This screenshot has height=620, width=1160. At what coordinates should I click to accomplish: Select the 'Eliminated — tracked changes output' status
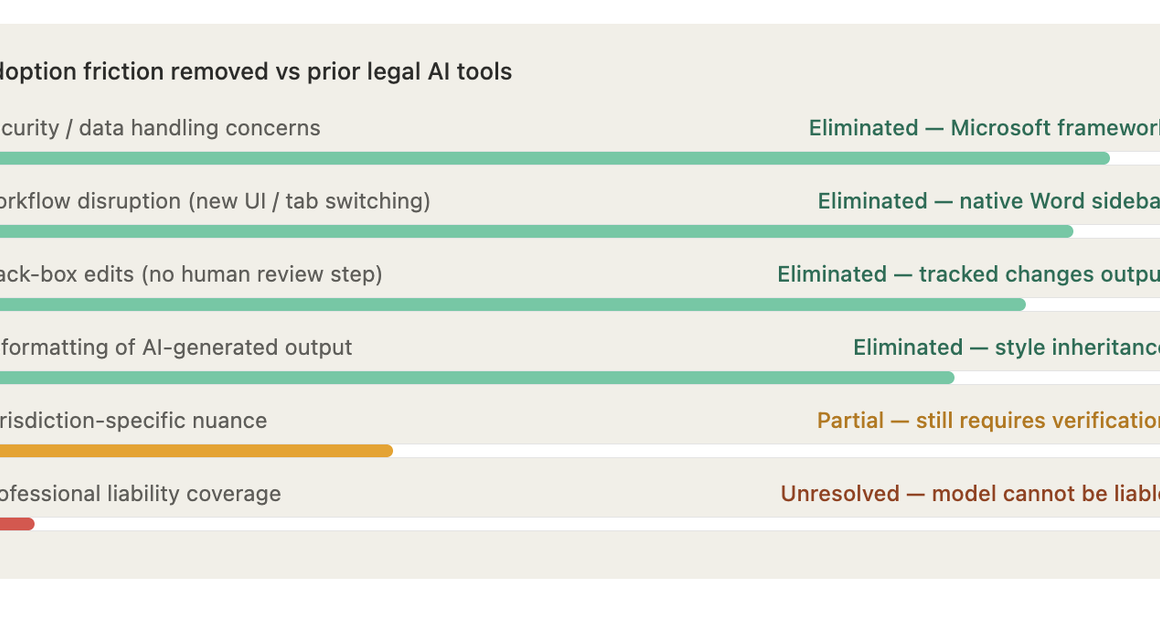pyautogui.click(x=968, y=274)
